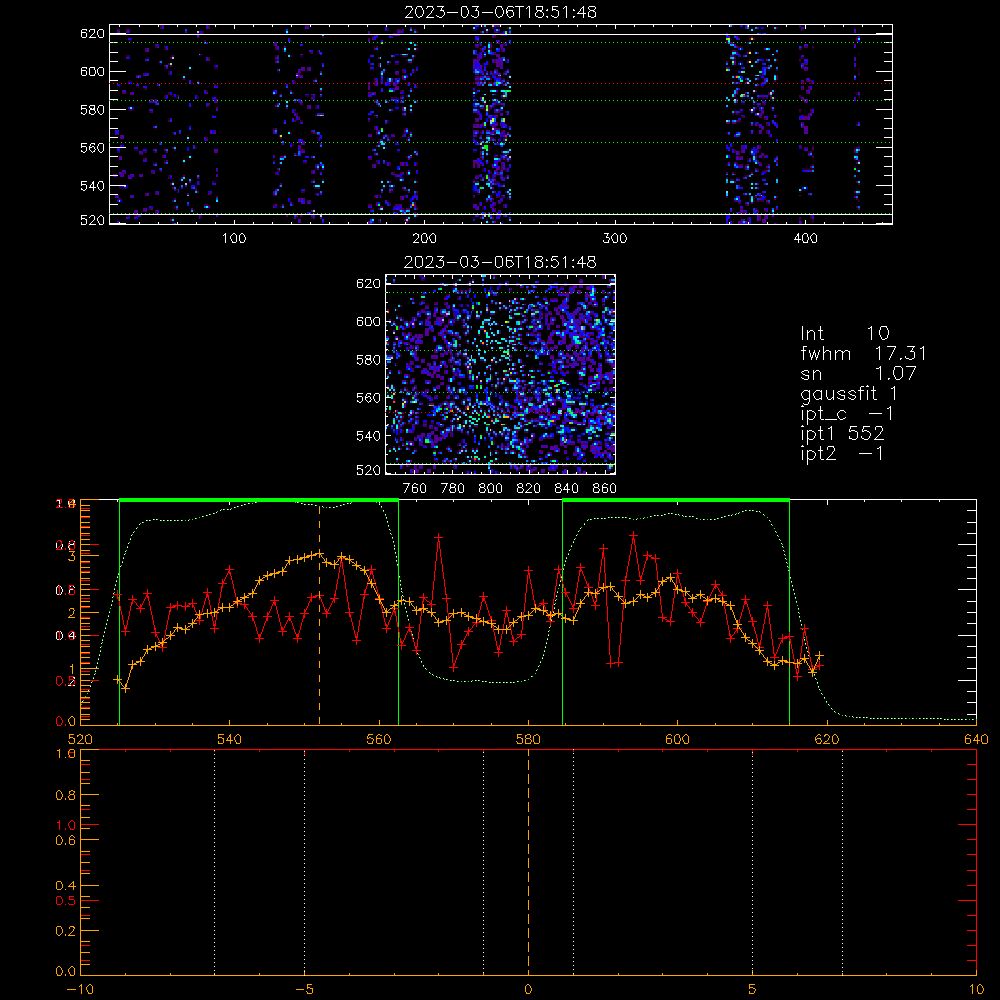Screen dimensions: 1000x1000
Task: Click the wide top spectrogram image
Action: tap(501, 124)
